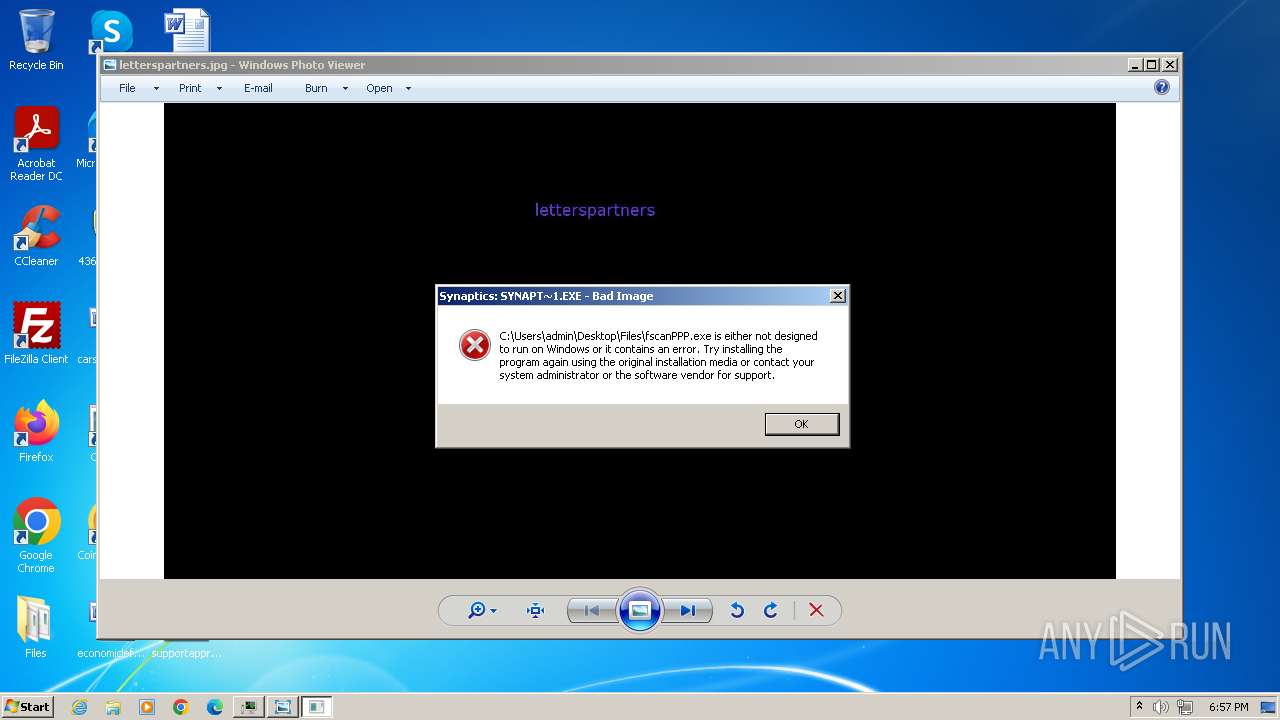Image resolution: width=1280 pixels, height=720 pixels.
Task: Open Microsoft Edge from the taskbar
Action: click(215, 707)
